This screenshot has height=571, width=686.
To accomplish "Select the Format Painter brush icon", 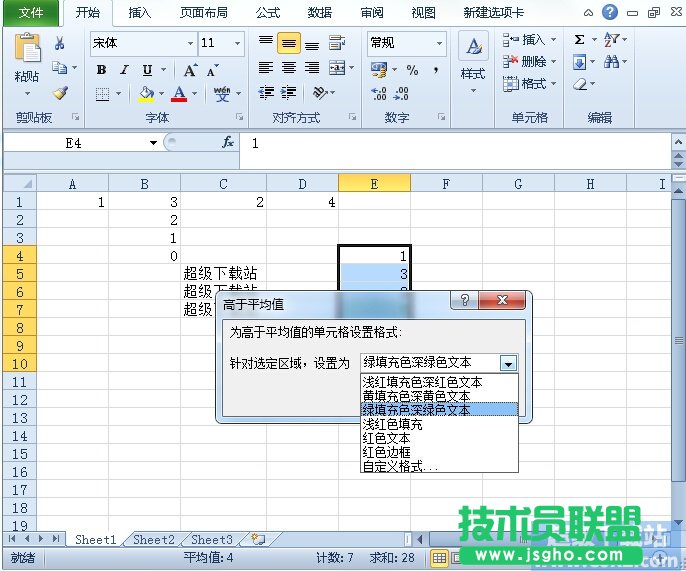I will [x=60, y=93].
